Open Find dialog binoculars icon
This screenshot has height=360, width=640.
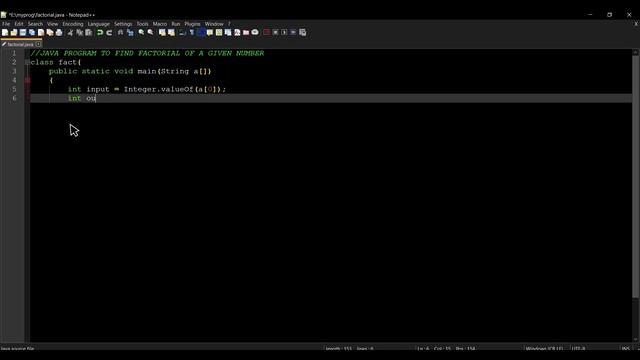coord(120,32)
